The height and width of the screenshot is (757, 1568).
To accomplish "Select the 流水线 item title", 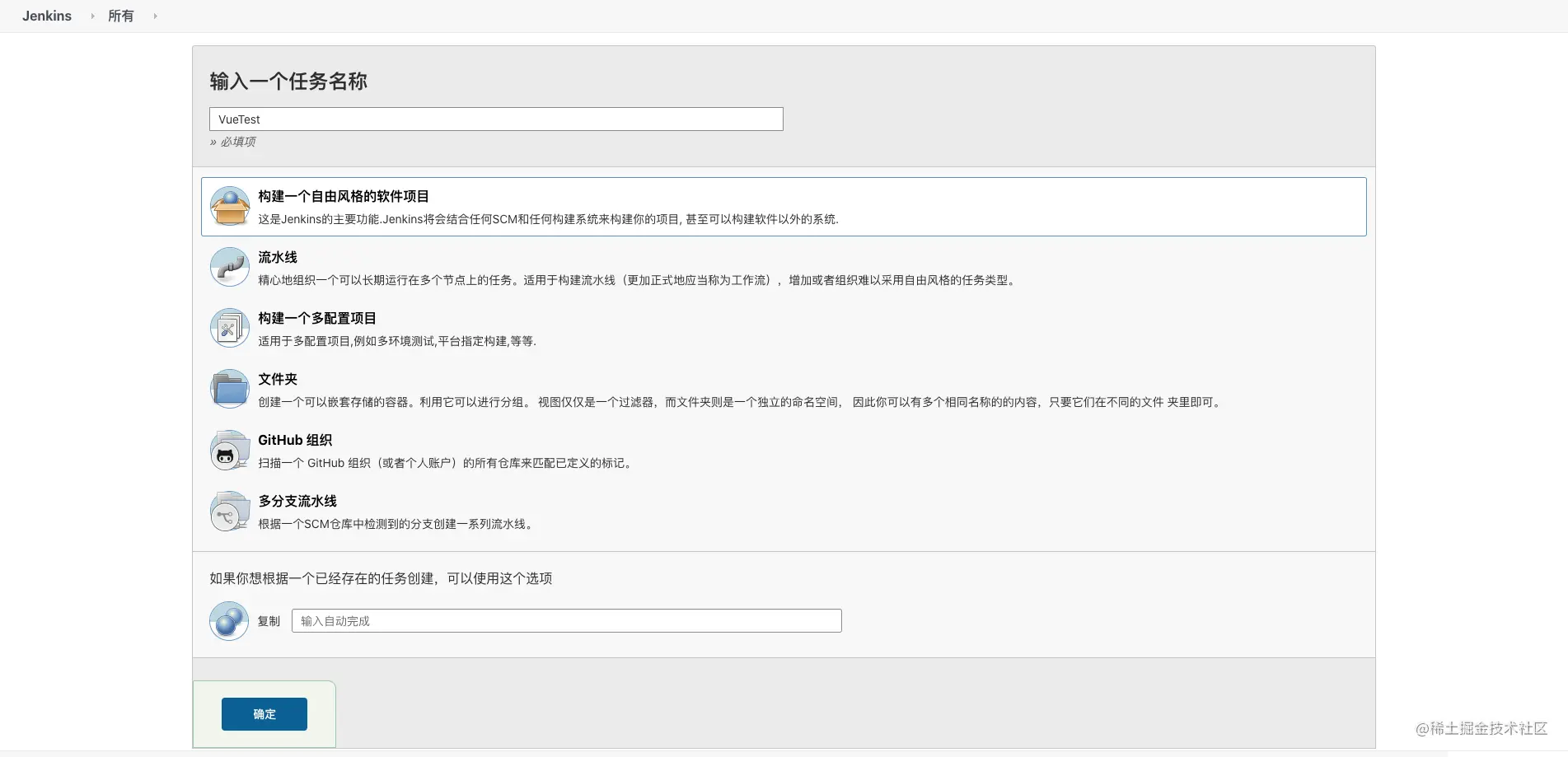I will point(278,257).
